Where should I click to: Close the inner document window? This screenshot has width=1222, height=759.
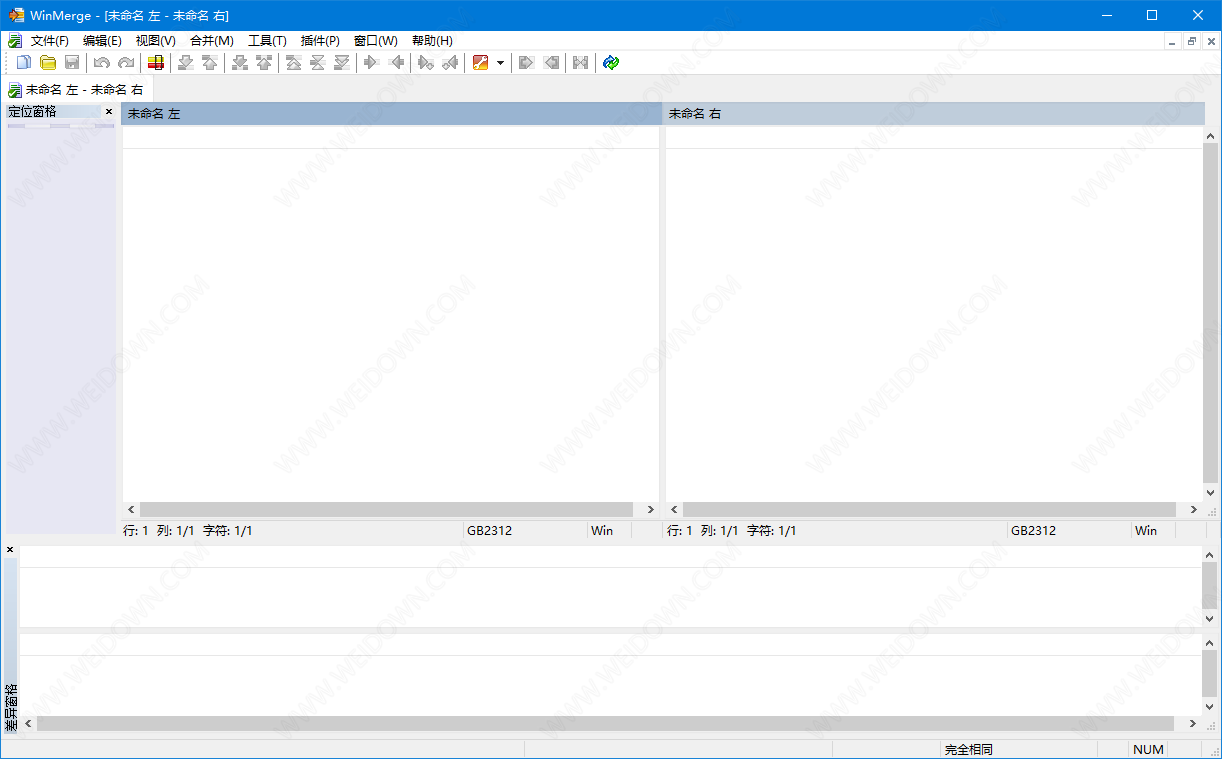pos(1210,41)
